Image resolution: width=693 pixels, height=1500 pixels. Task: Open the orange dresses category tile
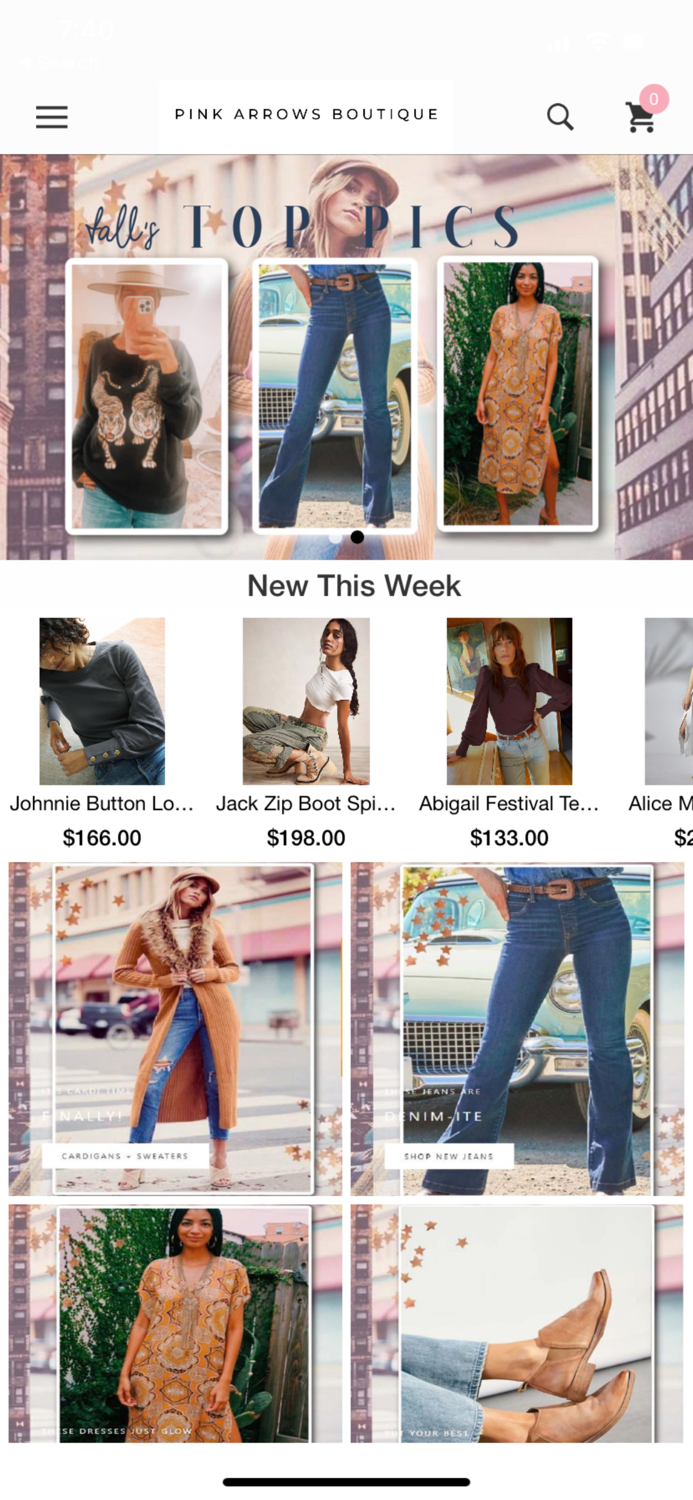[x=175, y=1323]
